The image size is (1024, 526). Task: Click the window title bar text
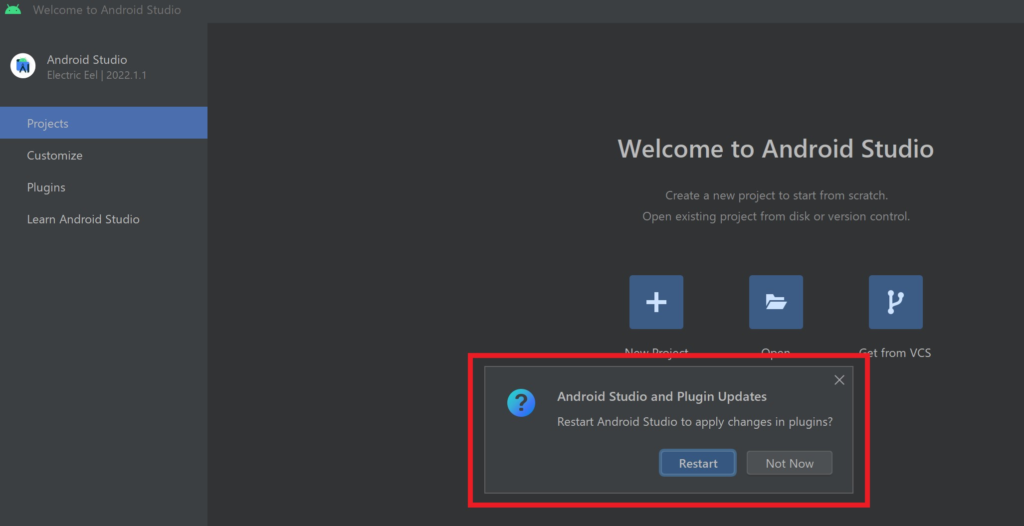[107, 10]
